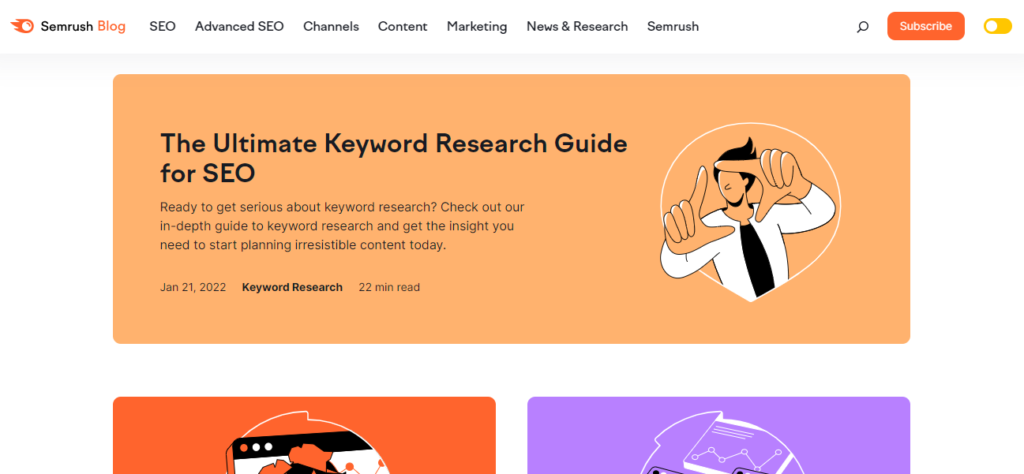Open the Marketing menu item
The height and width of the screenshot is (474, 1024).
point(477,26)
